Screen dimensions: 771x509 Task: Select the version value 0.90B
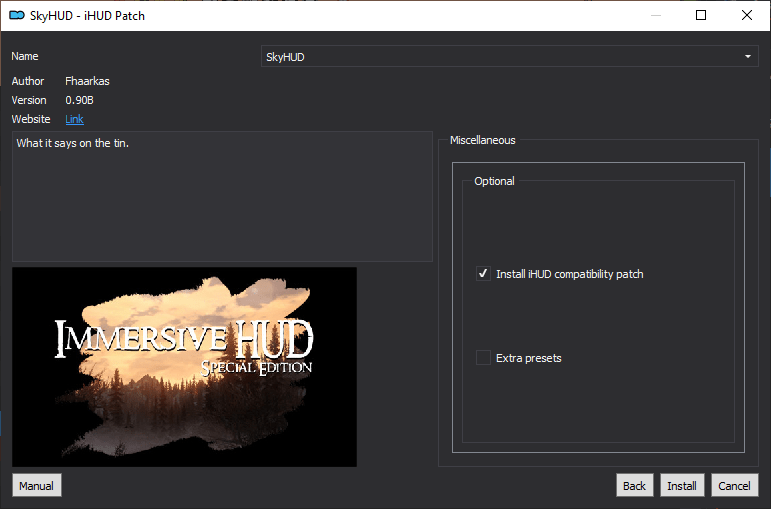tap(80, 100)
